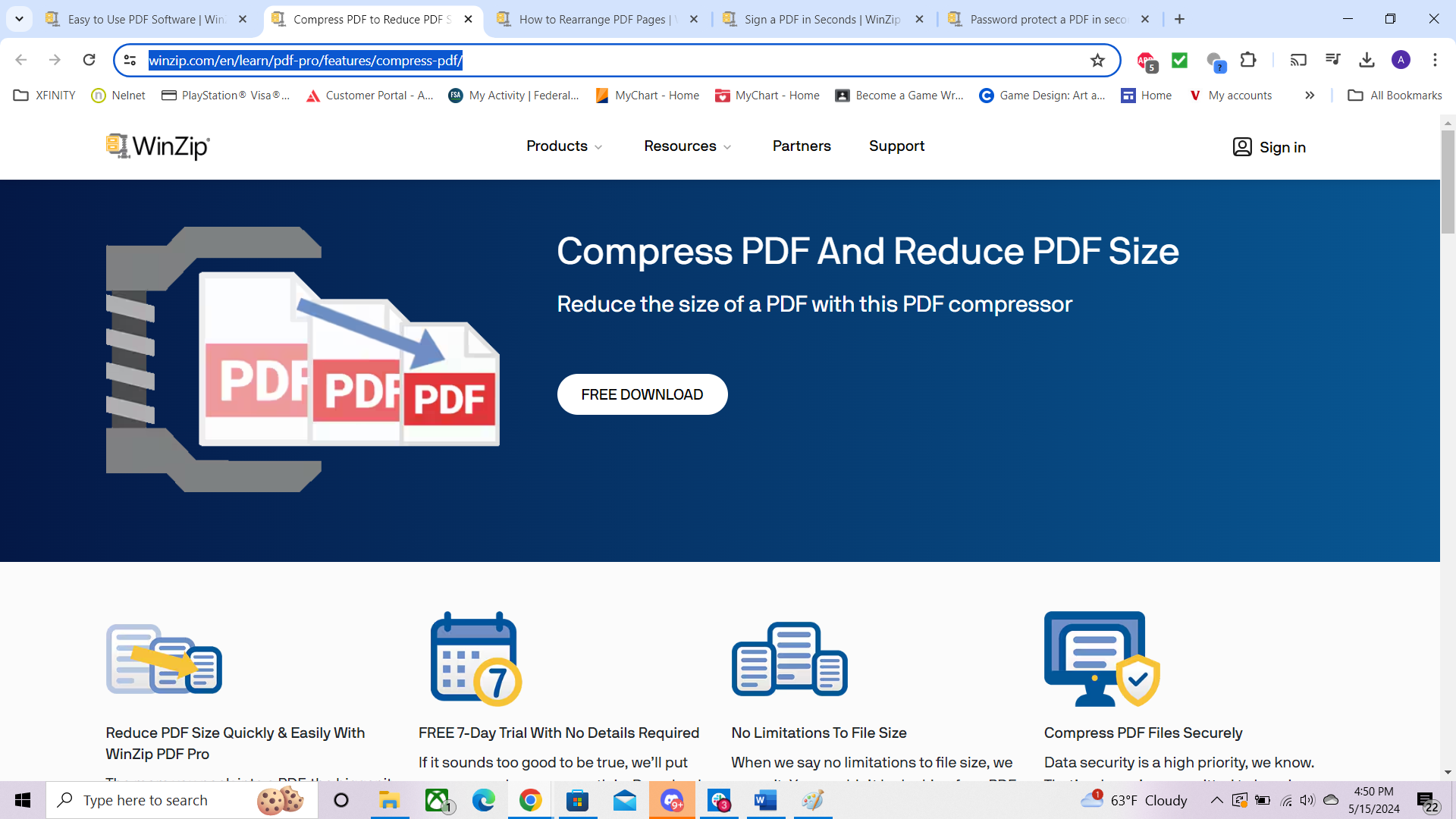Image resolution: width=1456 pixels, height=819 pixels.
Task: Open the Customer Portal bookmark
Action: 369,95
